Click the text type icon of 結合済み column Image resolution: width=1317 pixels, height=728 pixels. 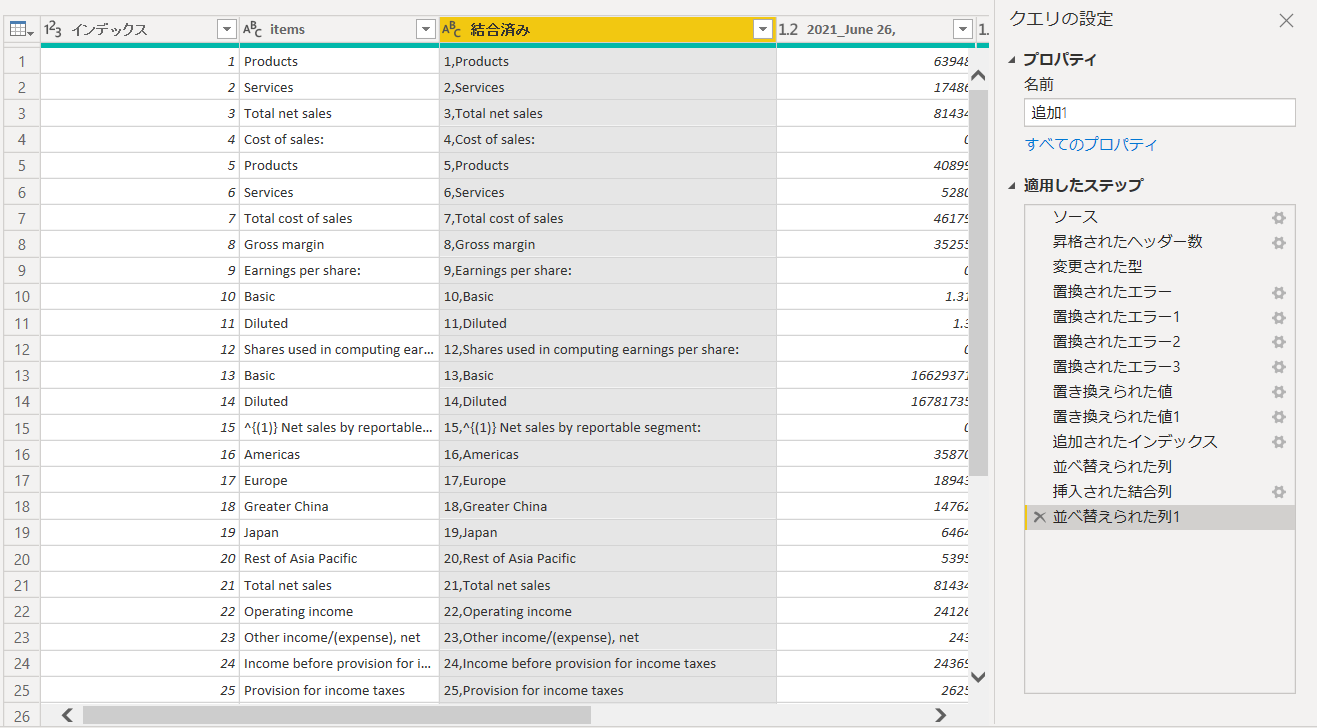coord(452,30)
